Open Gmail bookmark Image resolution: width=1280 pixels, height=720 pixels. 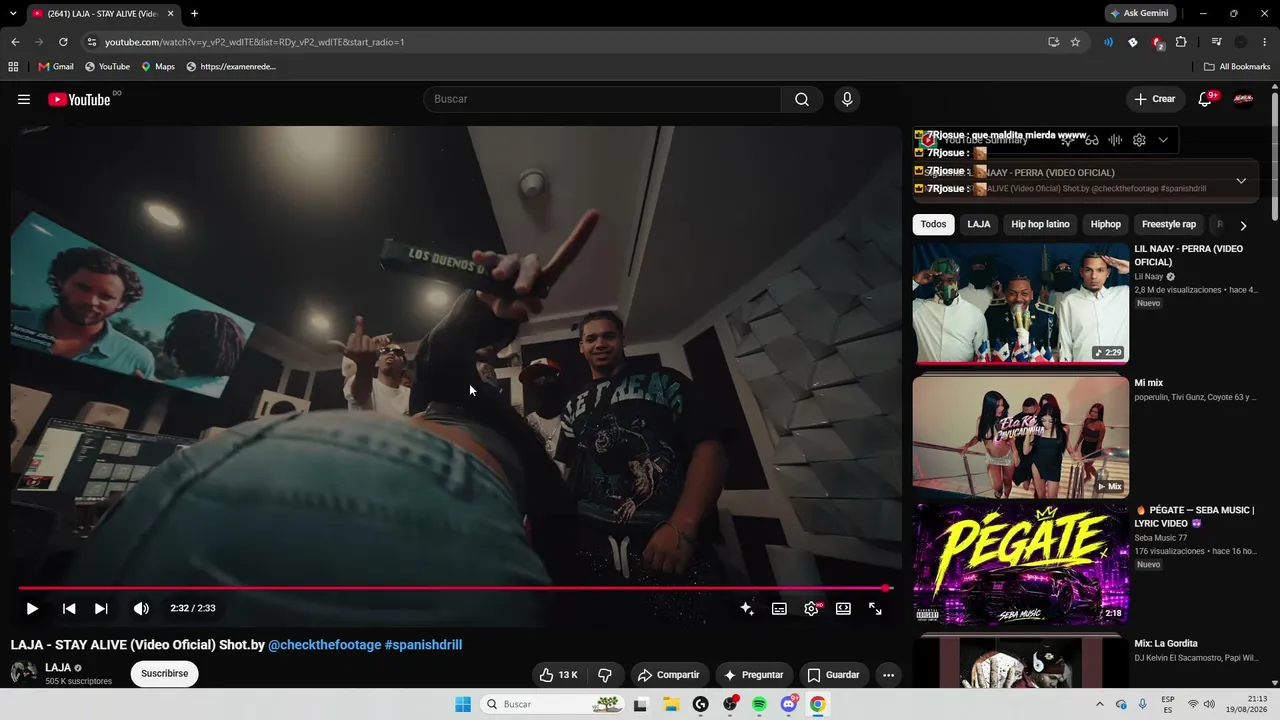56,67
